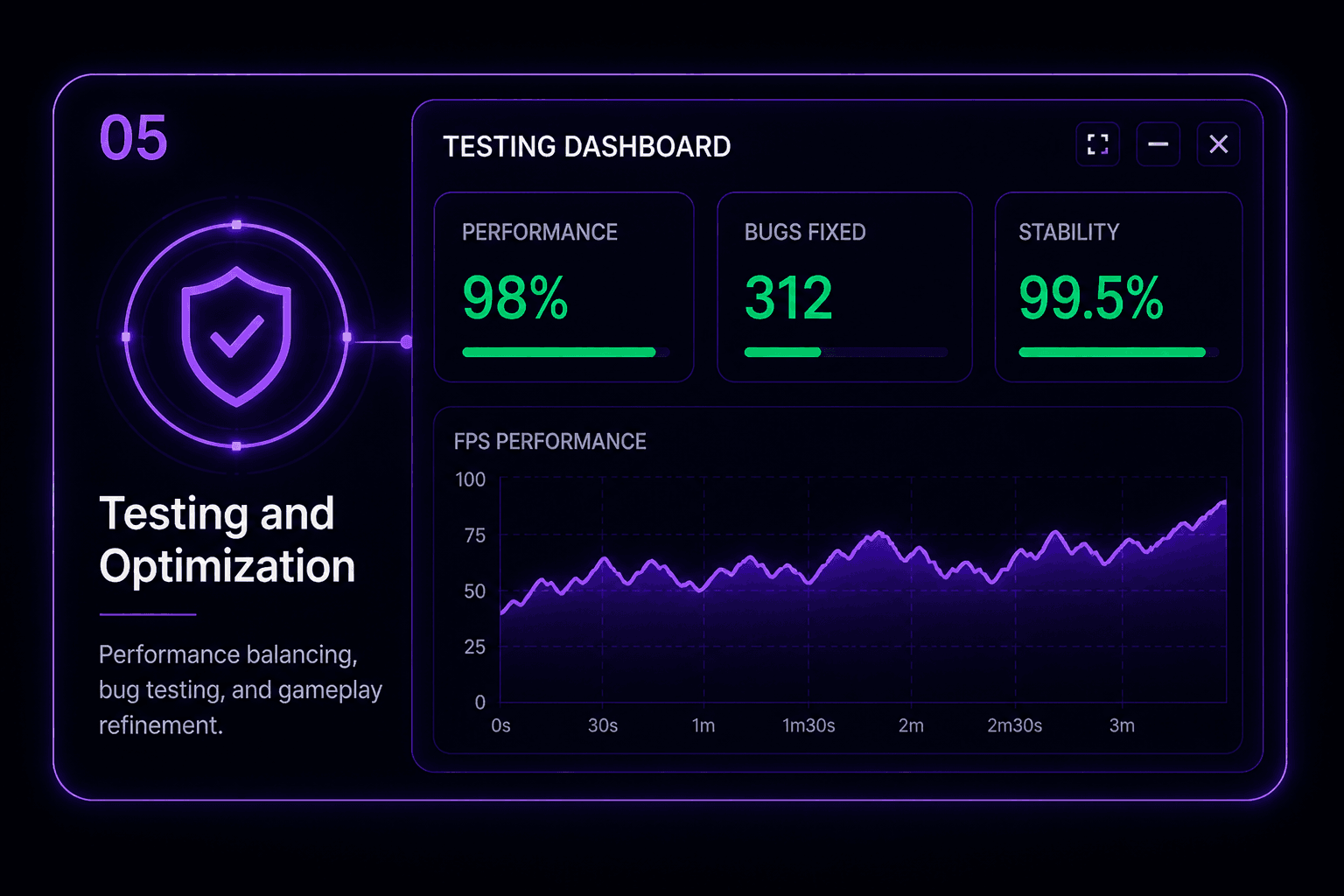This screenshot has height=896, width=1344.
Task: Click the peak at end of FPS line
Action: coord(1223,502)
